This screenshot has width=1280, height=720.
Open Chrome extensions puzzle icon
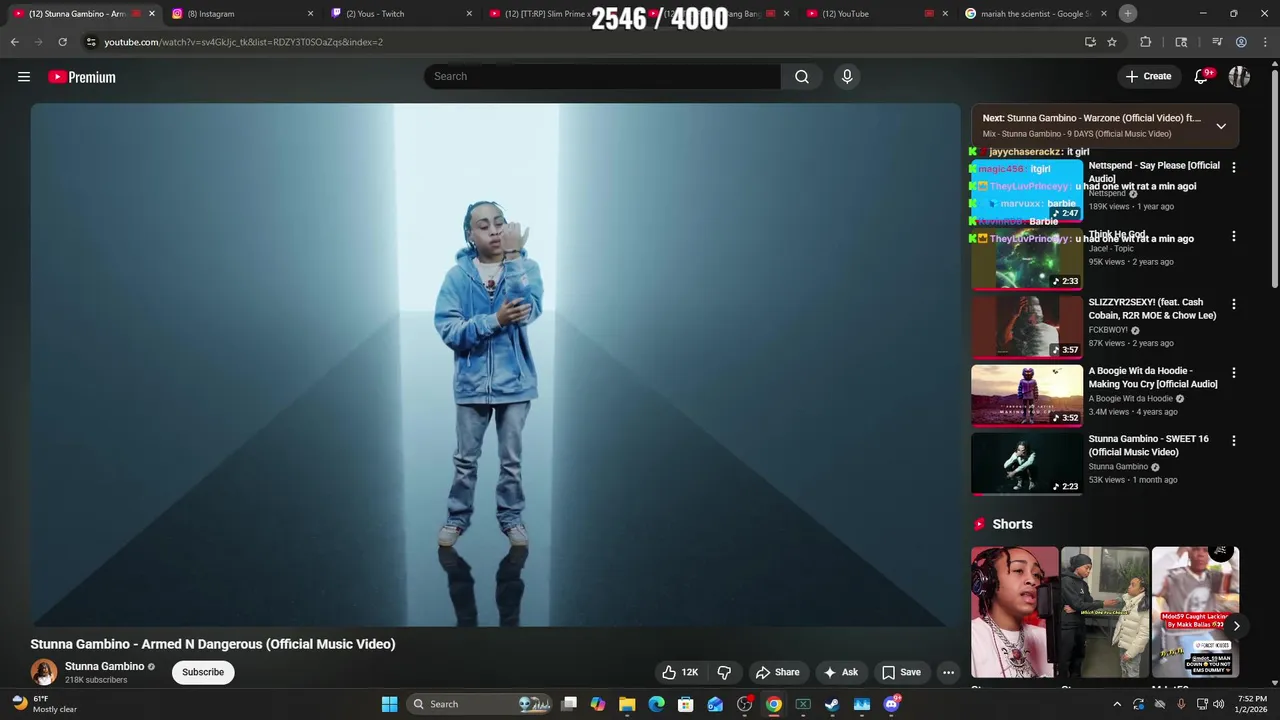[1146, 42]
